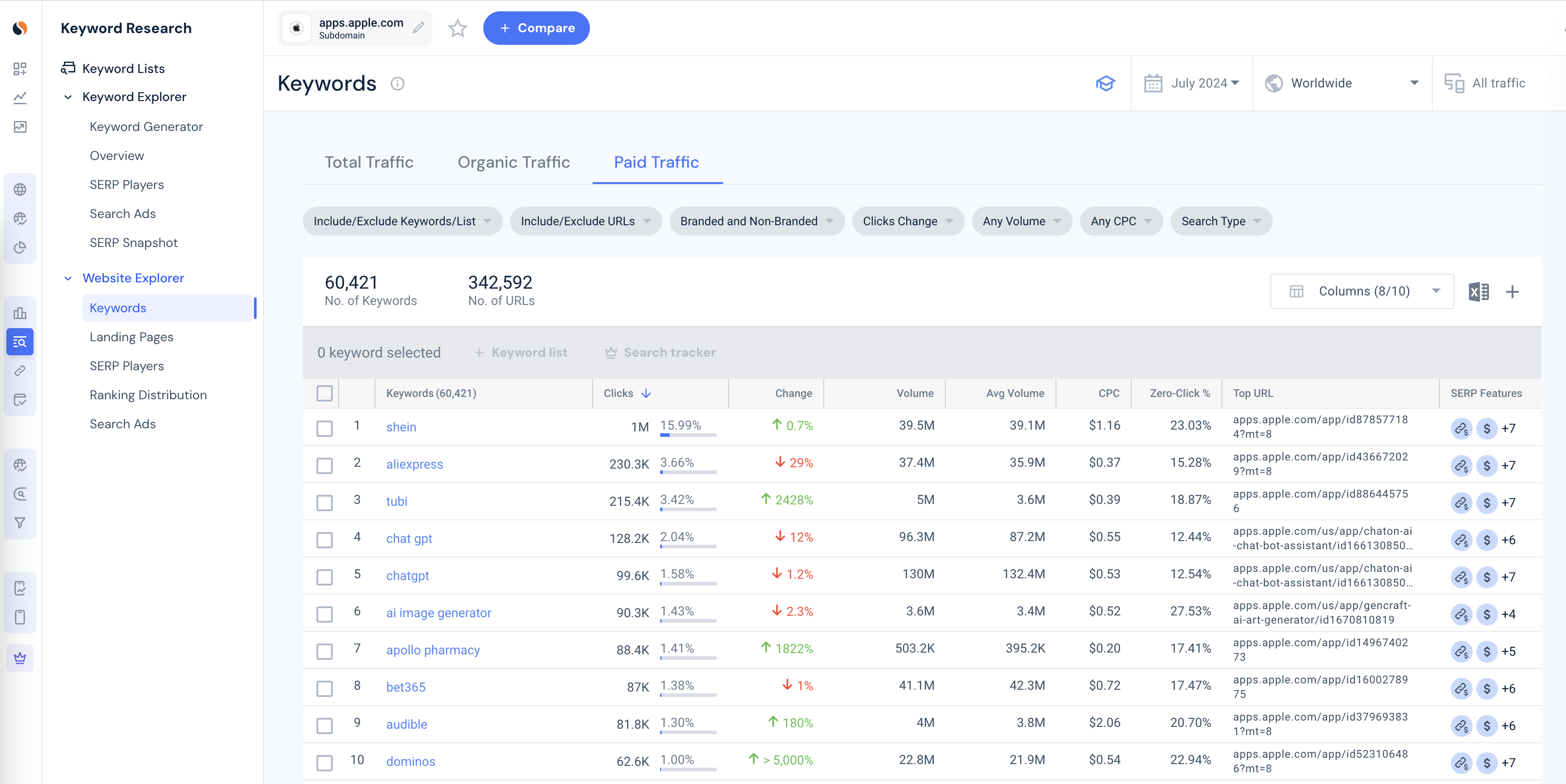Click the Keyword list button
The height and width of the screenshot is (784, 1566).
[521, 353]
